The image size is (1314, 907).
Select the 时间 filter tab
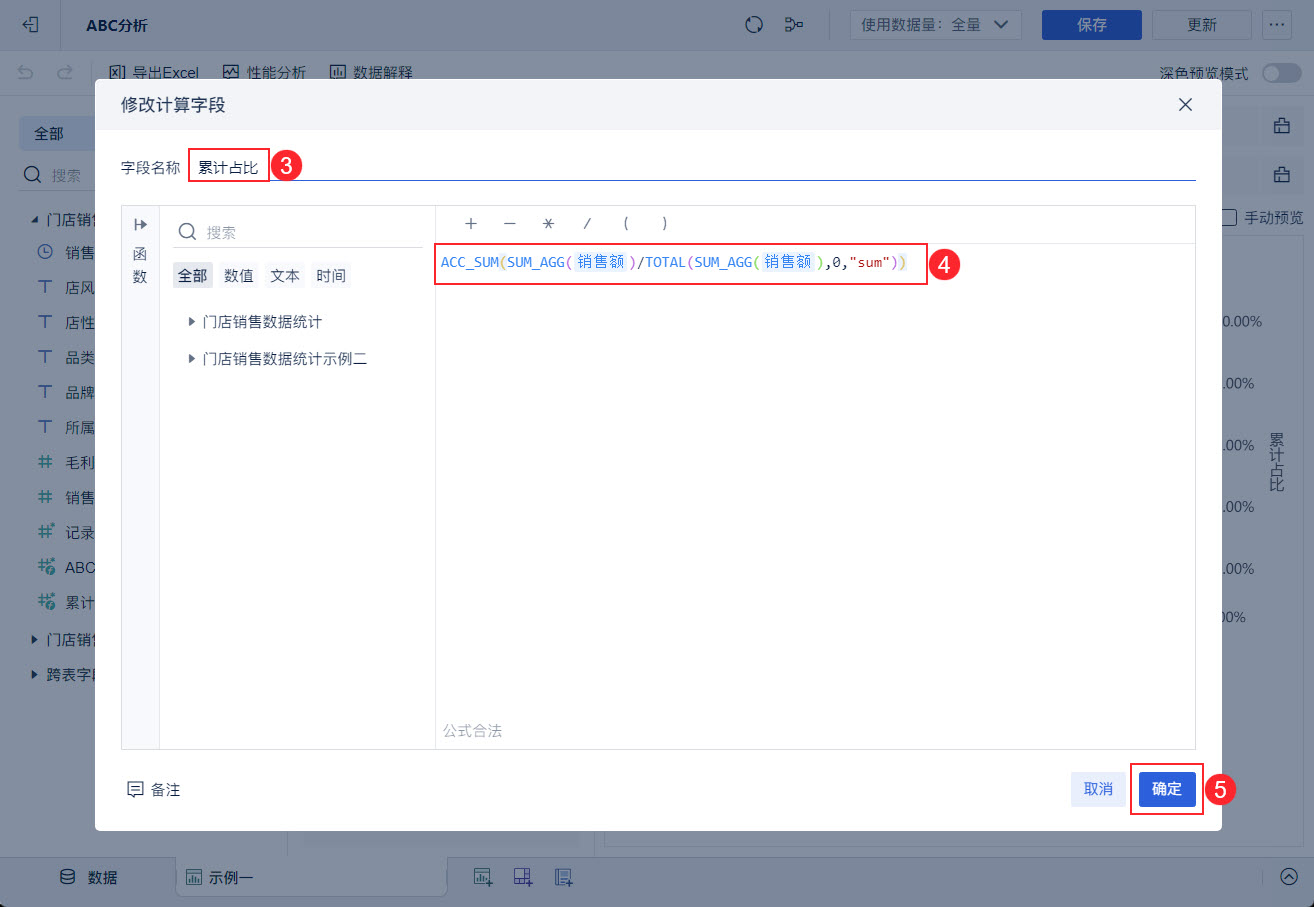pos(331,275)
